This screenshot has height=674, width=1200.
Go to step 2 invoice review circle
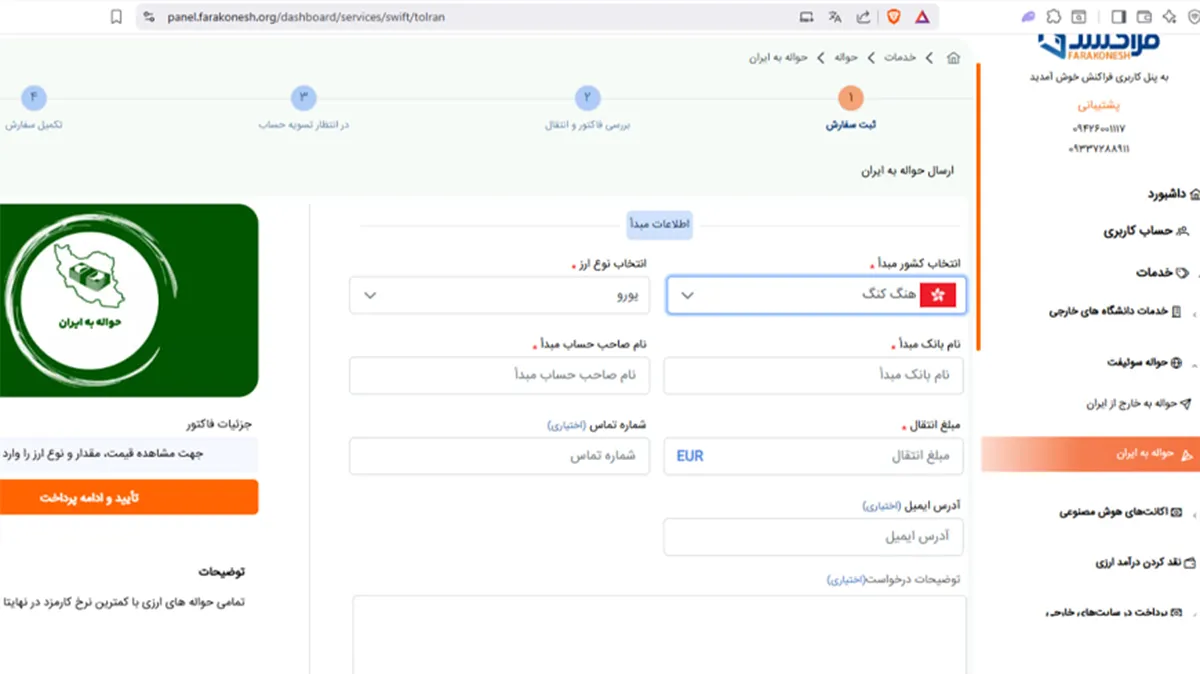(587, 98)
